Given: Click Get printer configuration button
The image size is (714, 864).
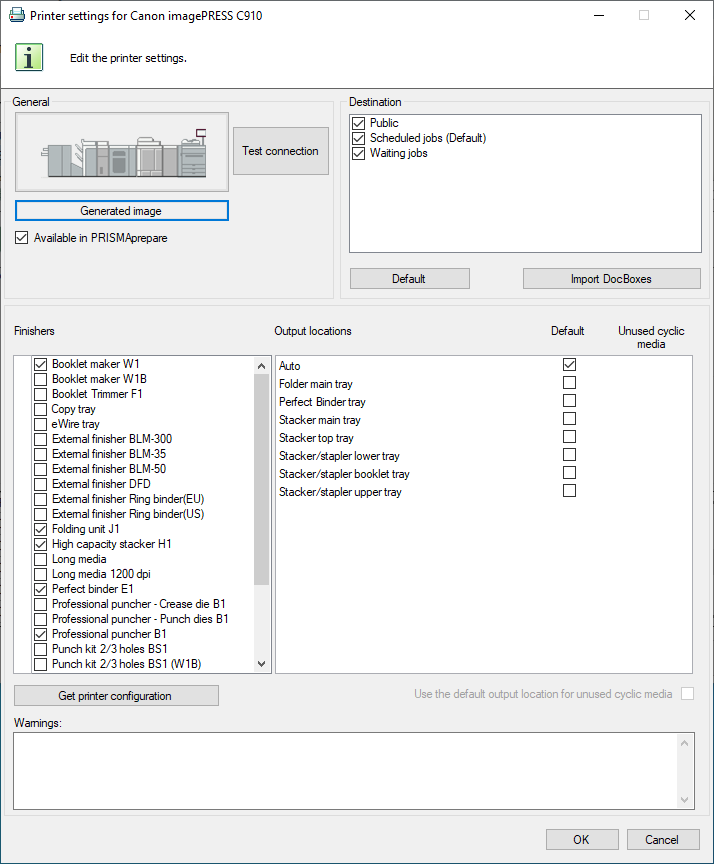Looking at the screenshot, I should click(116, 696).
